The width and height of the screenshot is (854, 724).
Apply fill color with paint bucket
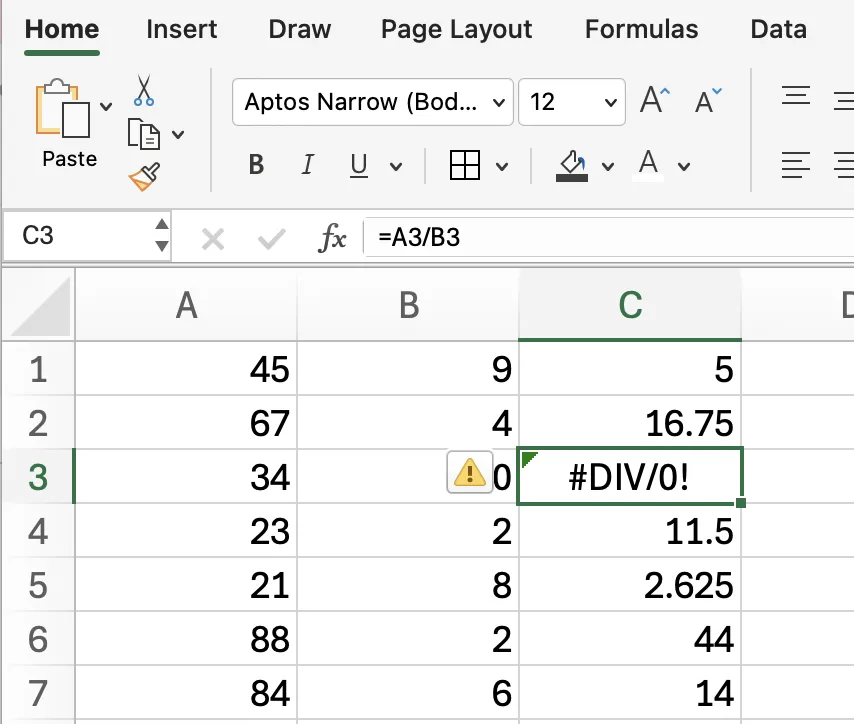point(572,166)
